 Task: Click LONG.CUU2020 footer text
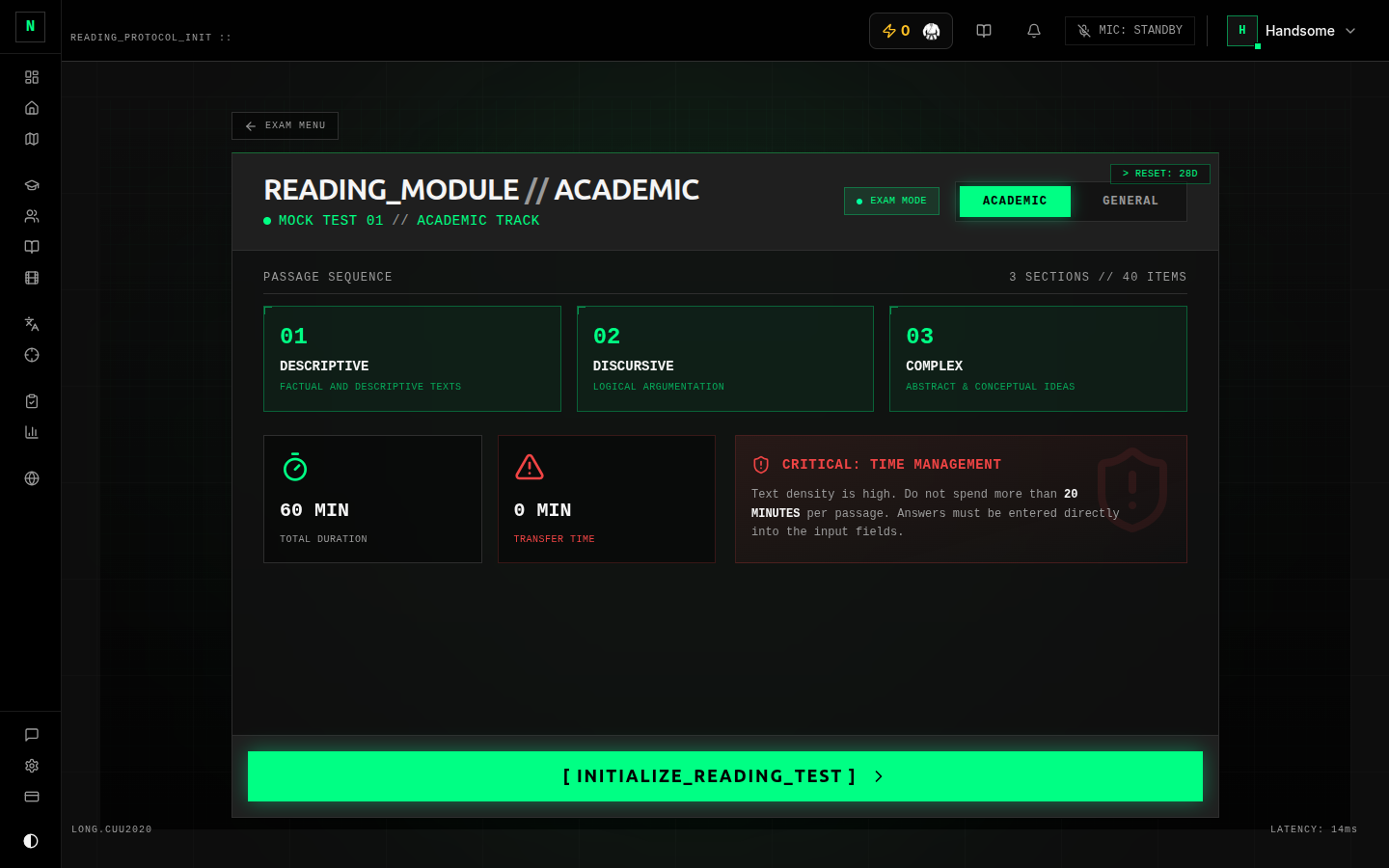point(112,829)
